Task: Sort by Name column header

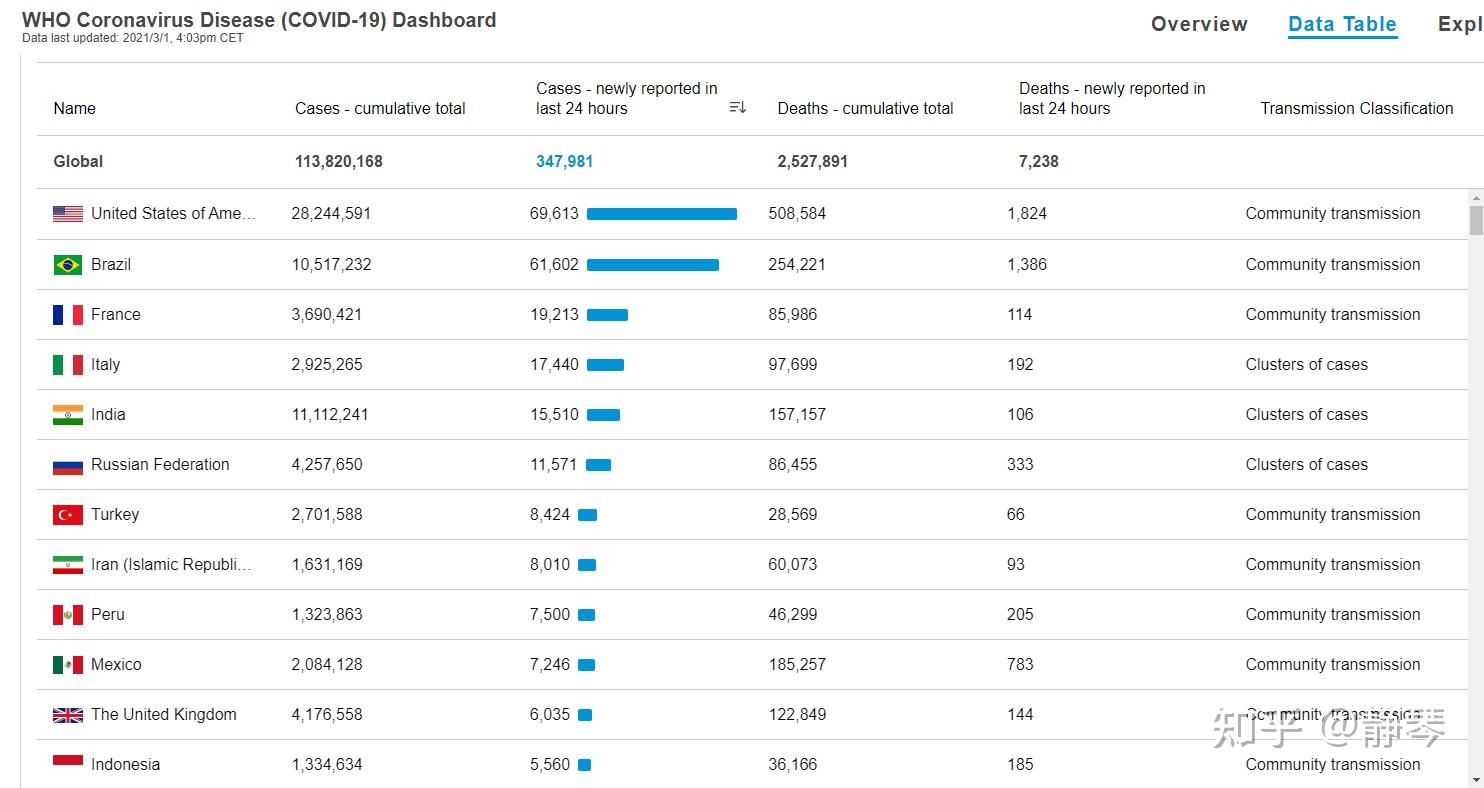Action: tap(75, 108)
